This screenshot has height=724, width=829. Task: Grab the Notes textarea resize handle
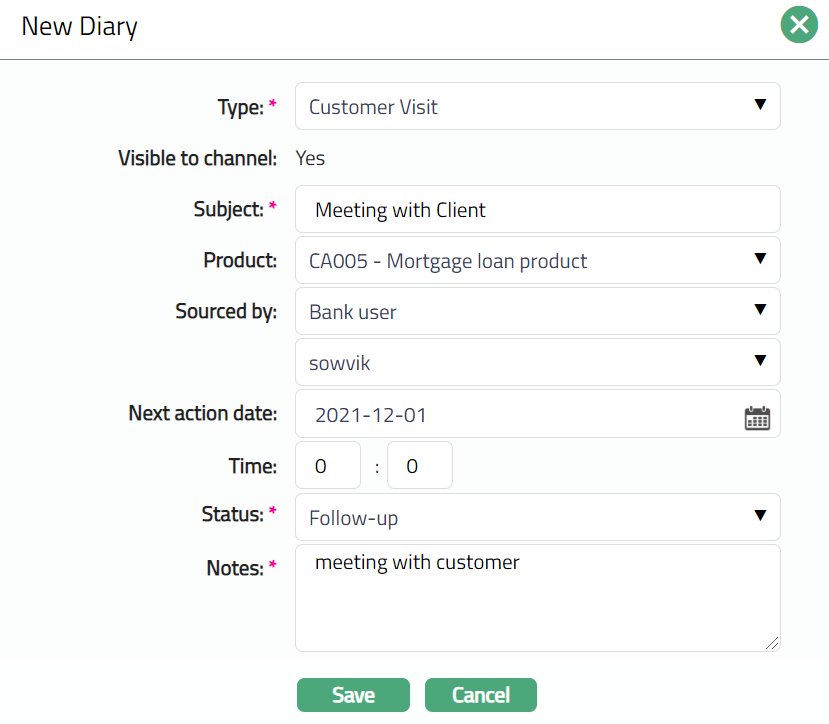pos(772,644)
